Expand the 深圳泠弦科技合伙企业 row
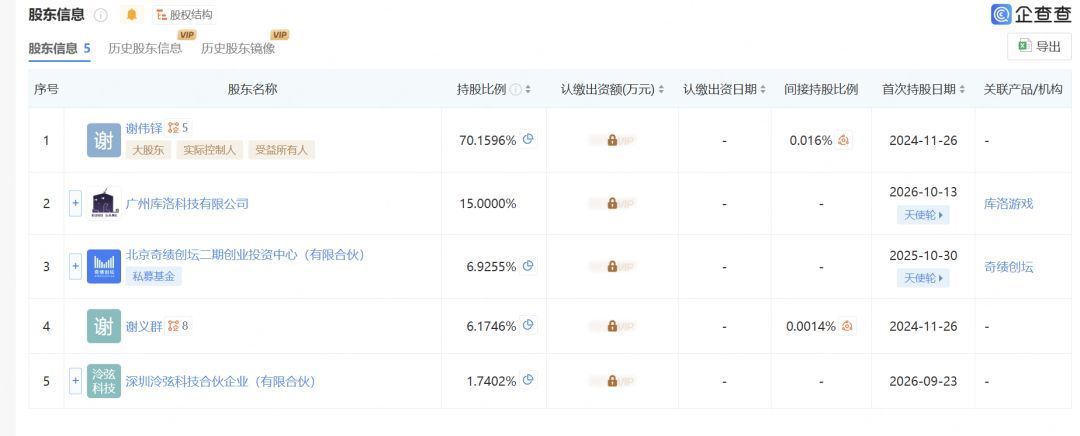This screenshot has height=436, width=1080. [76, 381]
